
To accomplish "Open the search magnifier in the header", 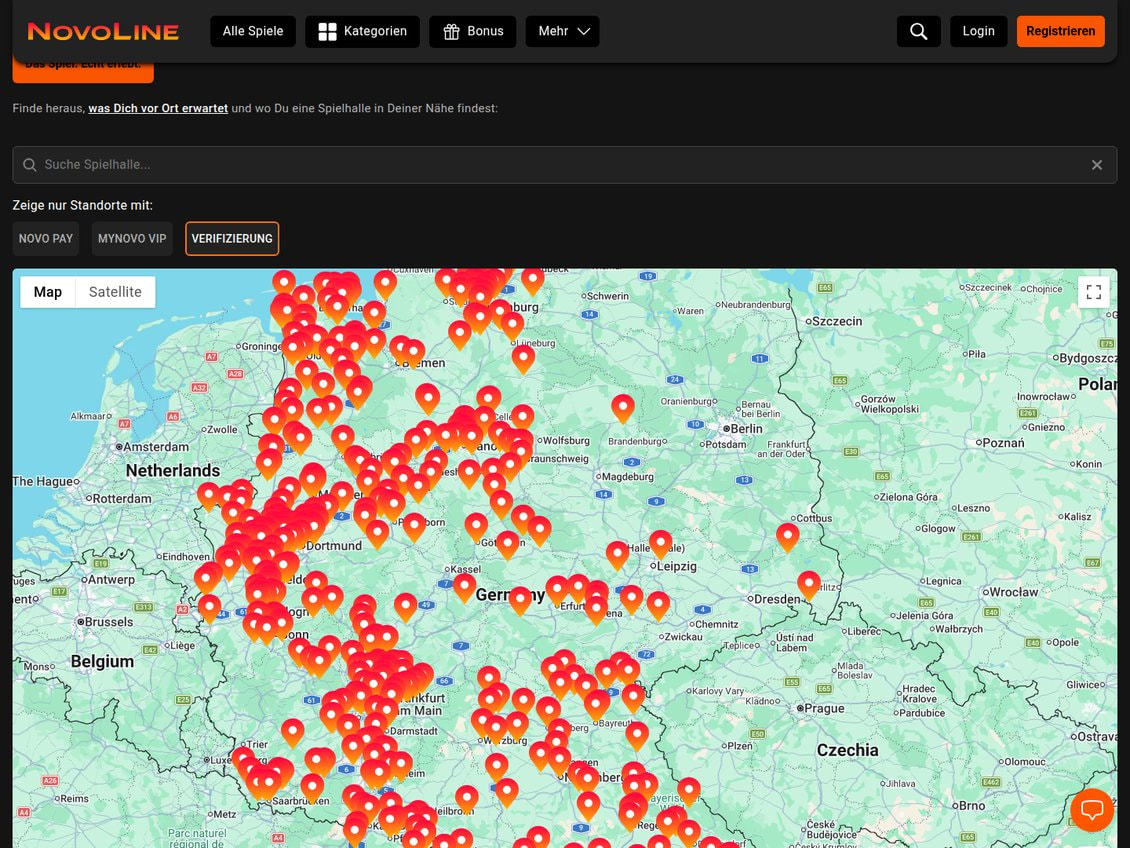I will (x=918, y=31).
